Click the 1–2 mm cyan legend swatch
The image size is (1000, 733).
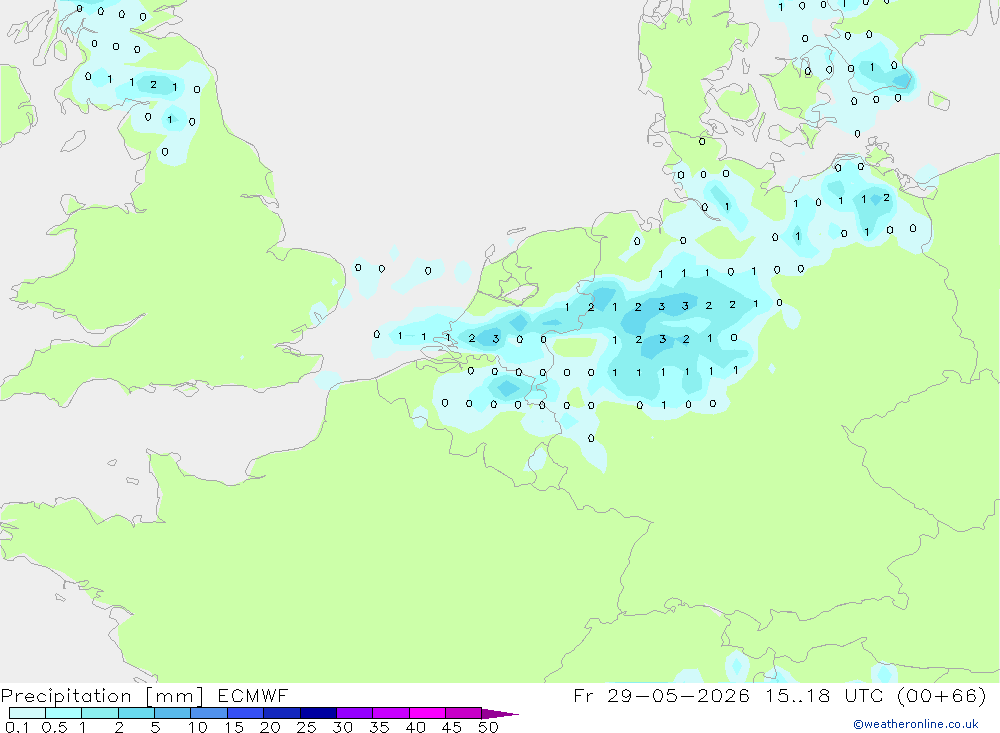pyautogui.click(x=100, y=713)
